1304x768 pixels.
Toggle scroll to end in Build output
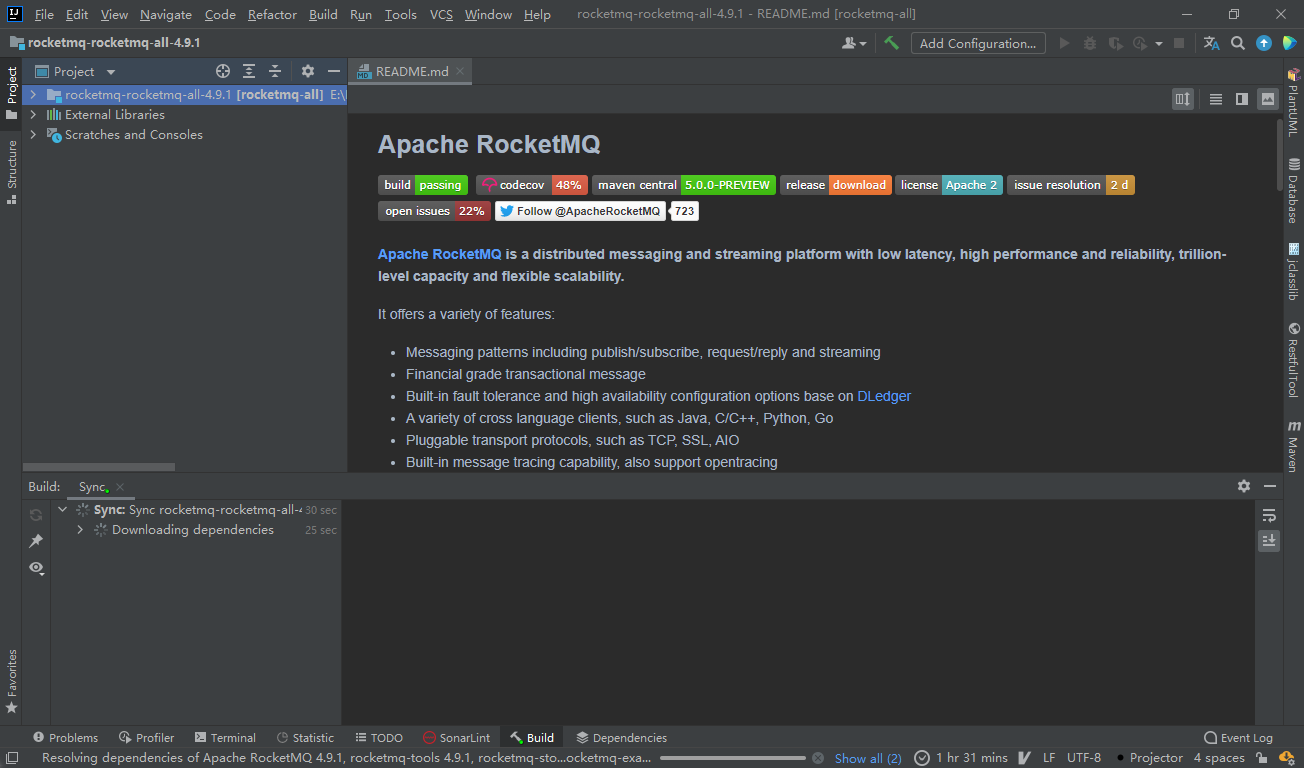(1269, 540)
